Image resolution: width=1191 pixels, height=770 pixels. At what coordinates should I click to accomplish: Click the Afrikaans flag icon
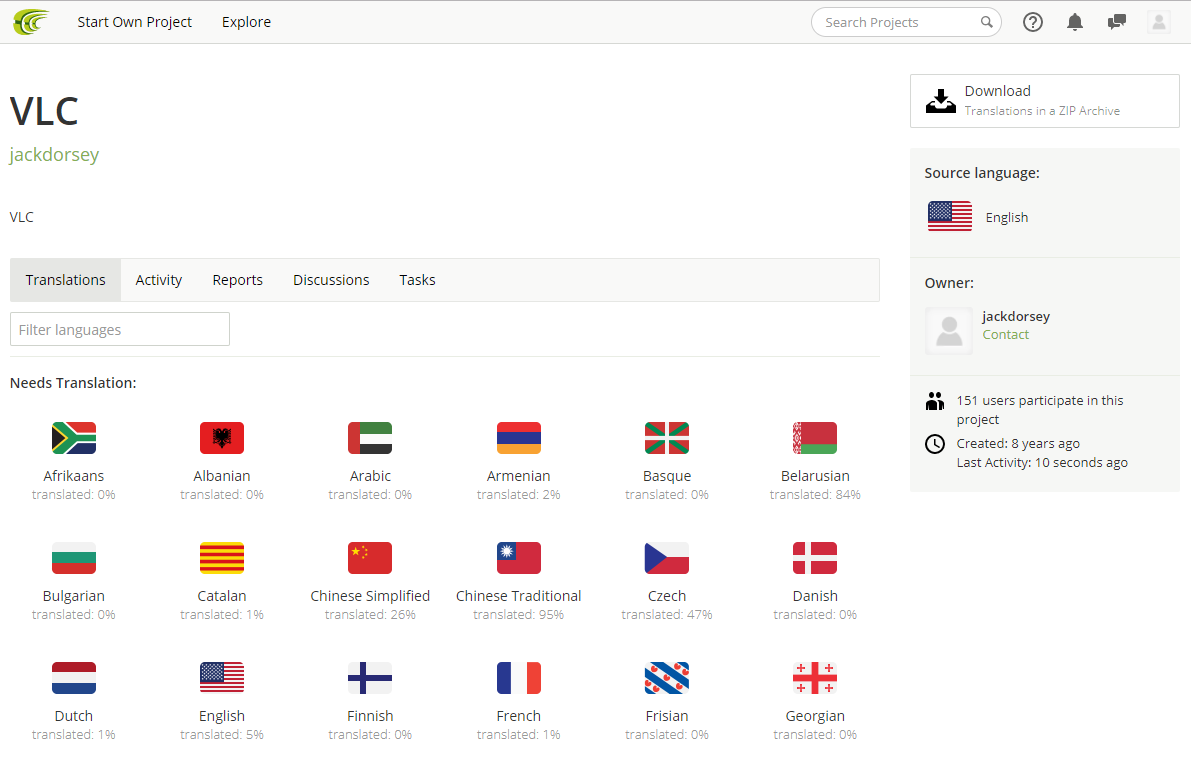coord(74,438)
